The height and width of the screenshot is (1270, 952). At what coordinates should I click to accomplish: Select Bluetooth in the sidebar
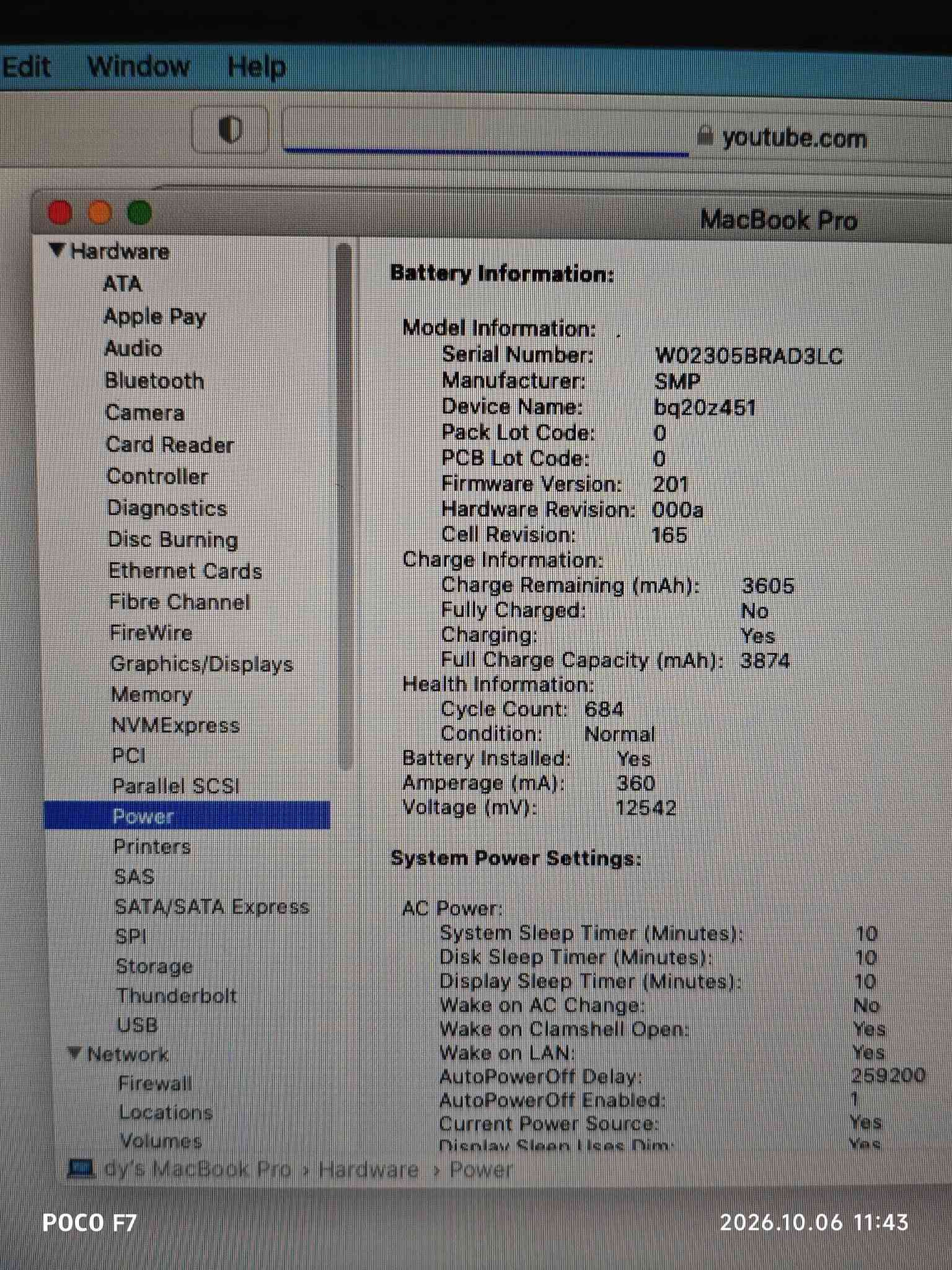154,381
